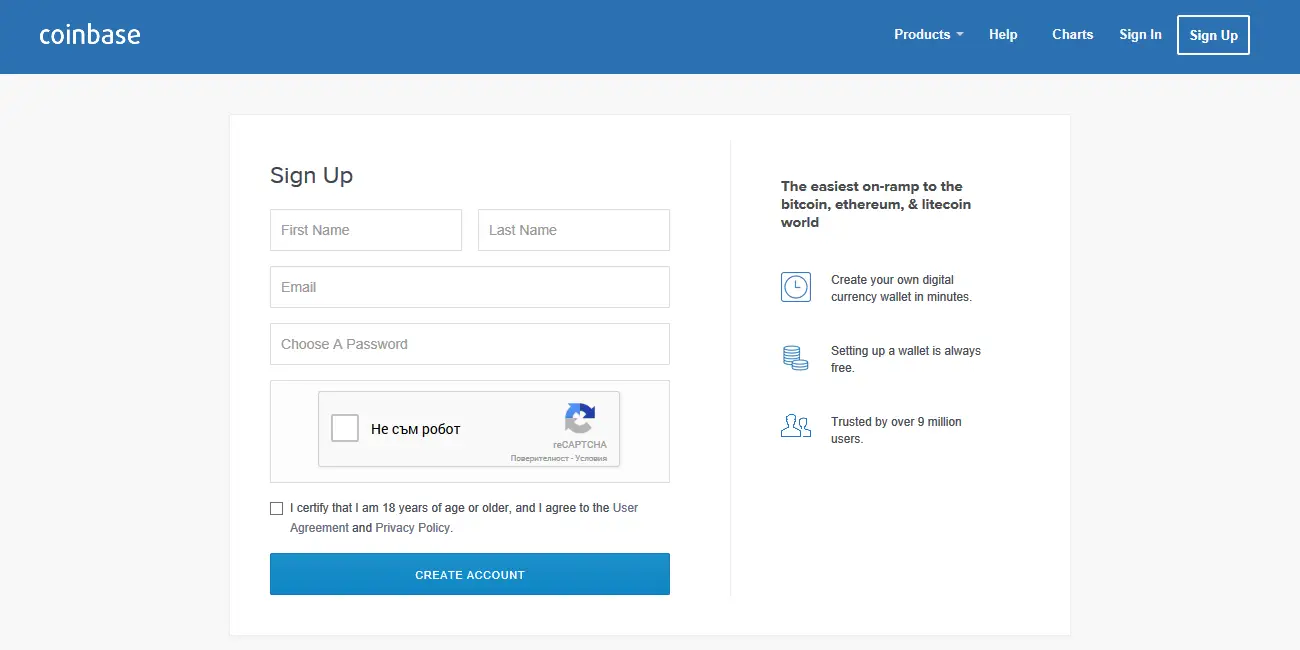Click the Sign Up form heading
Image resolution: width=1300 pixels, height=650 pixels.
[311, 176]
